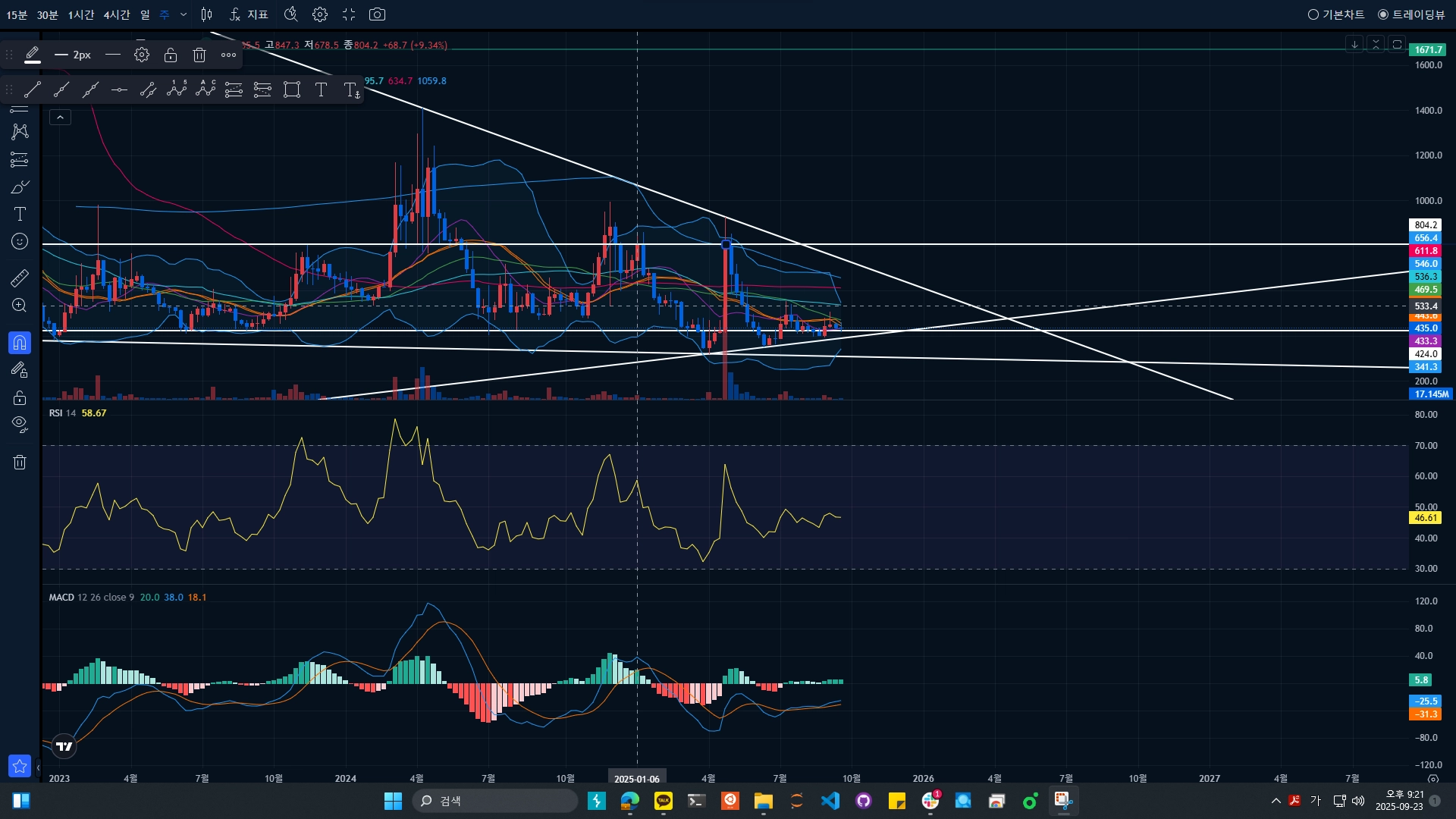Screen dimensions: 1456x819
Task: Switch to the 4시간 timeframe
Action: pyautogui.click(x=117, y=14)
